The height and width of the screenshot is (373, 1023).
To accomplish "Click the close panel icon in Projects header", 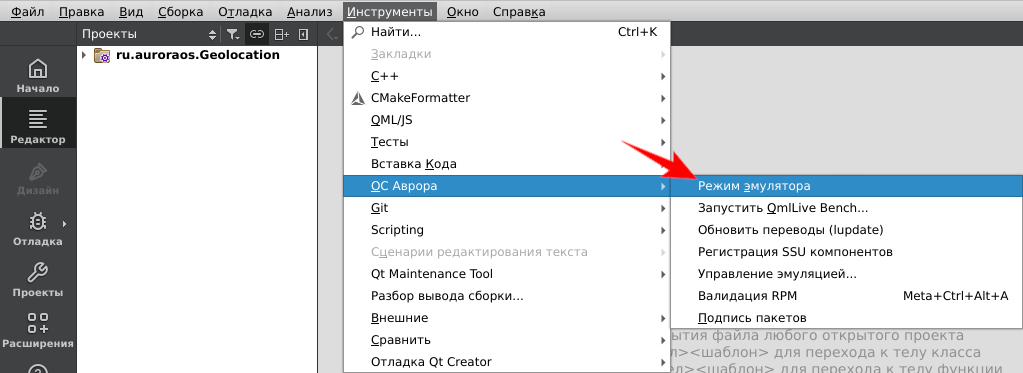I will [x=303, y=34].
